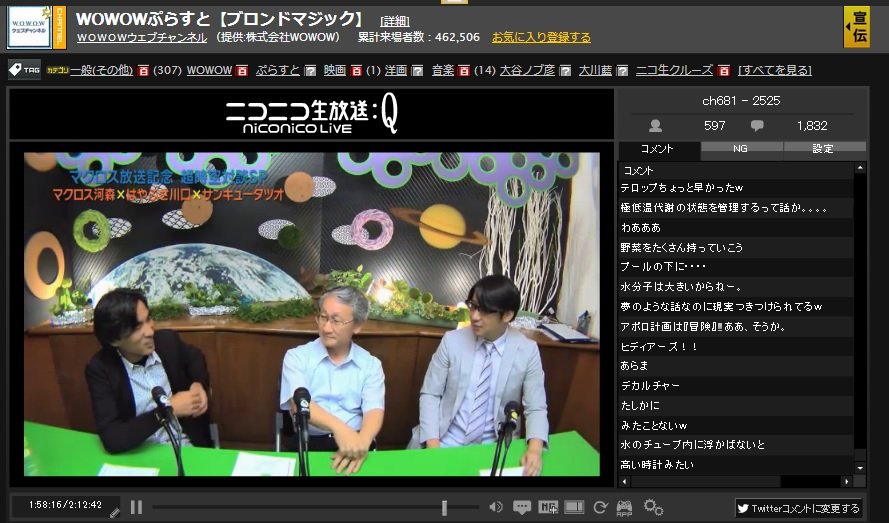
Task: Open the 音楽 tag link
Action: point(443,70)
